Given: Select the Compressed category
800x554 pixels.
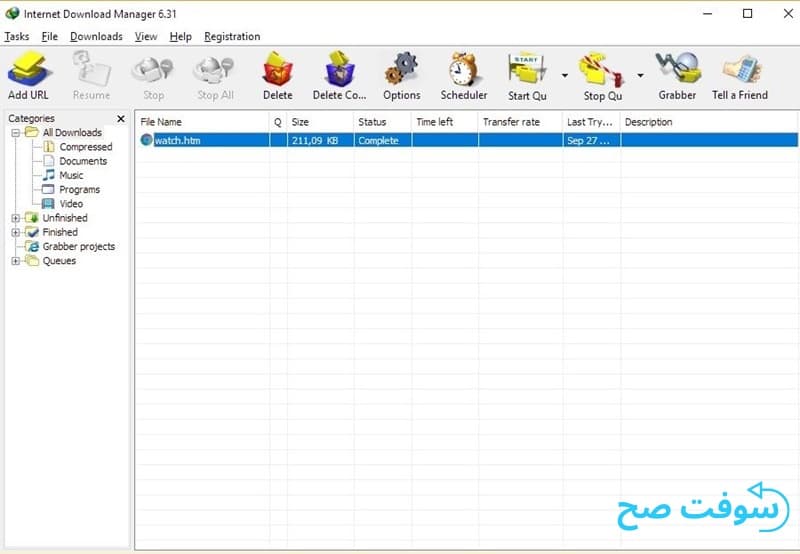Looking at the screenshot, I should pyautogui.click(x=86, y=147).
